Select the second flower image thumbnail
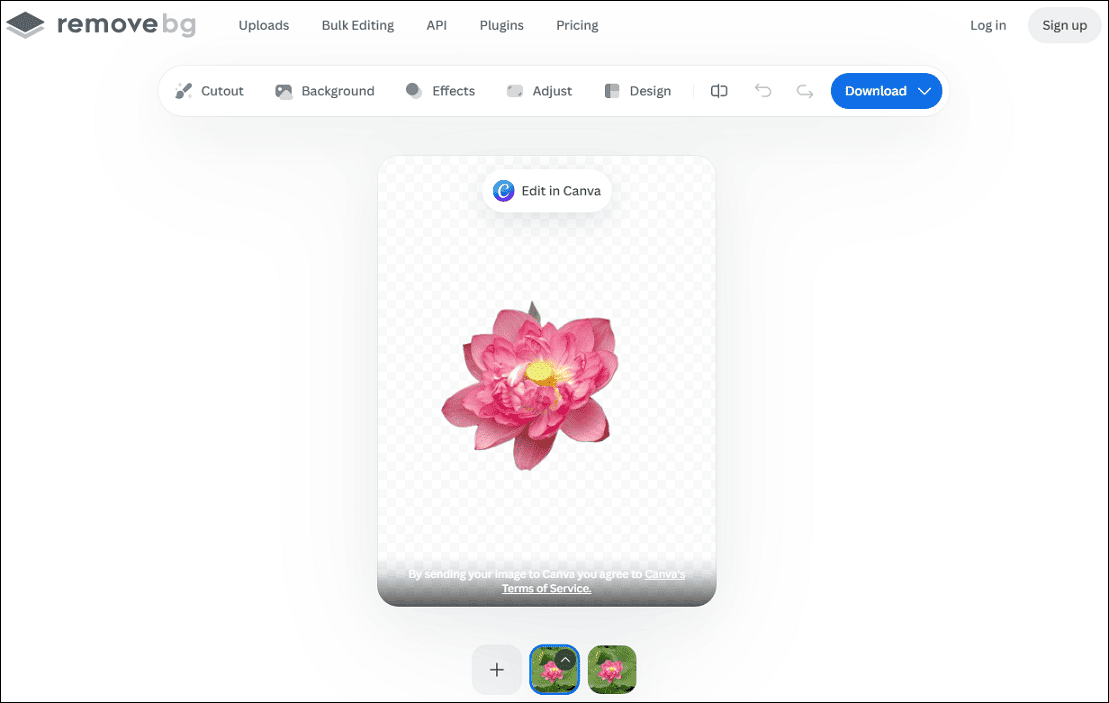The image size is (1109, 703). [x=612, y=670]
